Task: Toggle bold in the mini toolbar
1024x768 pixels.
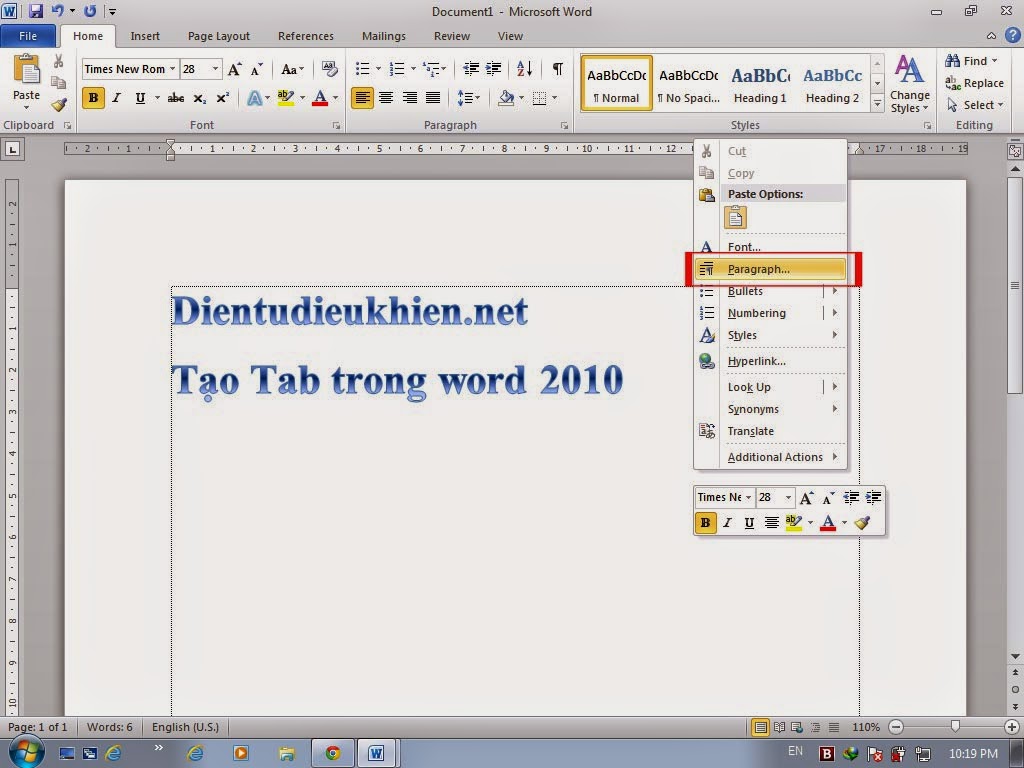Action: (x=705, y=522)
